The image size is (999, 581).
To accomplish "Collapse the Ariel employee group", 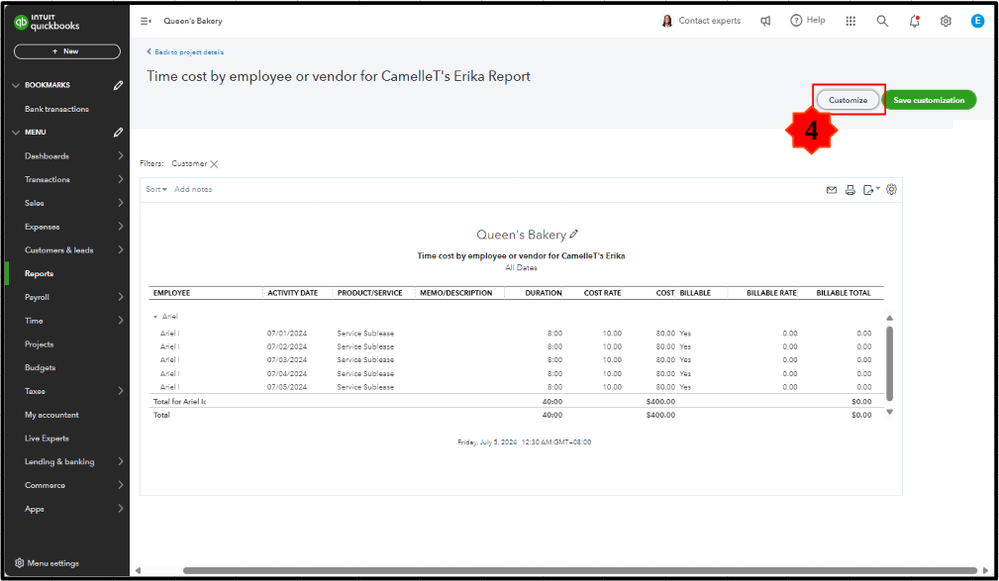I will (155, 317).
